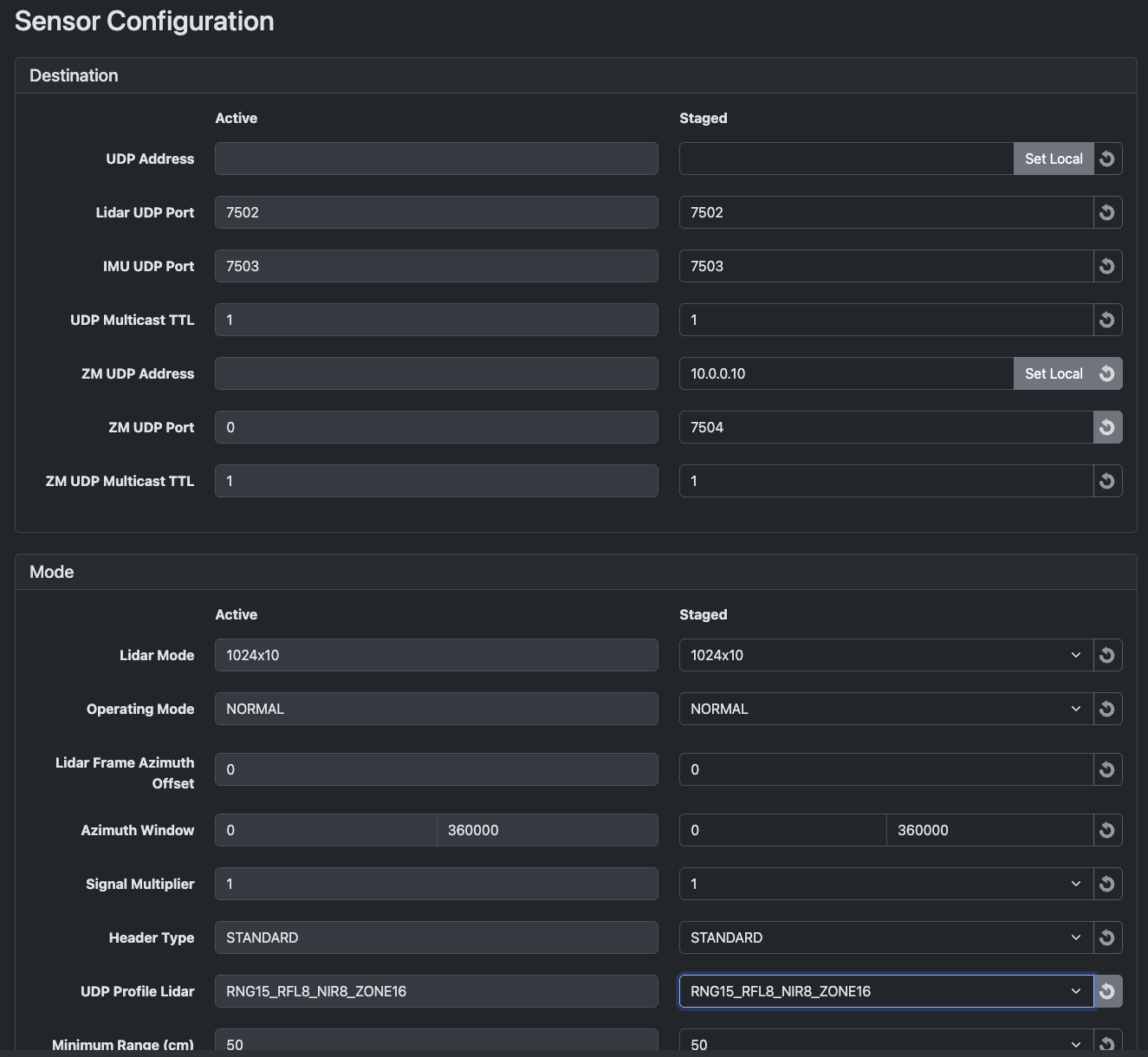
Task: Set Local for ZM UDP Address
Action: click(x=1054, y=373)
